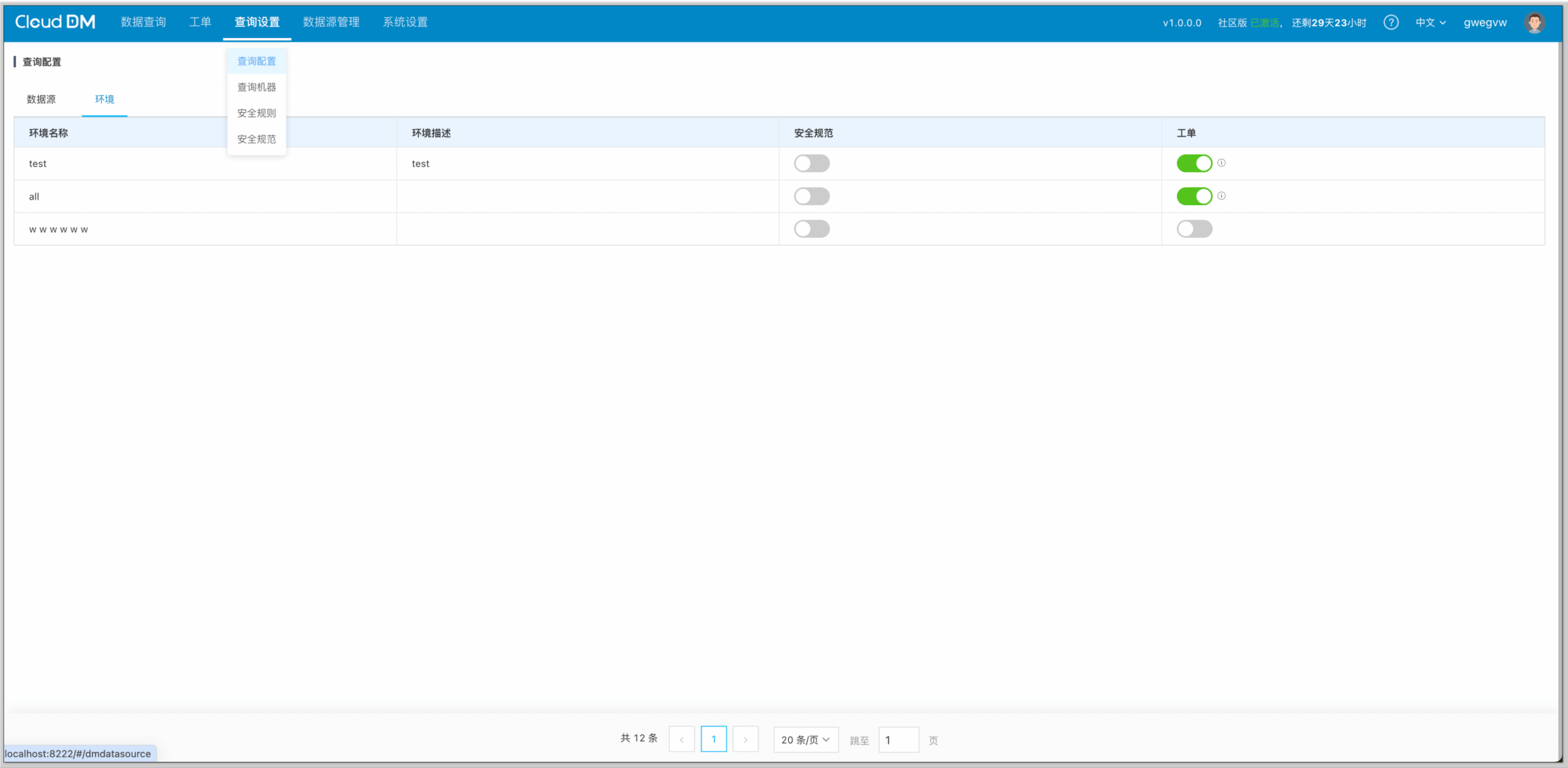Open the user avatar menu
Viewport: 1568px width, 768px height.
1534,22
